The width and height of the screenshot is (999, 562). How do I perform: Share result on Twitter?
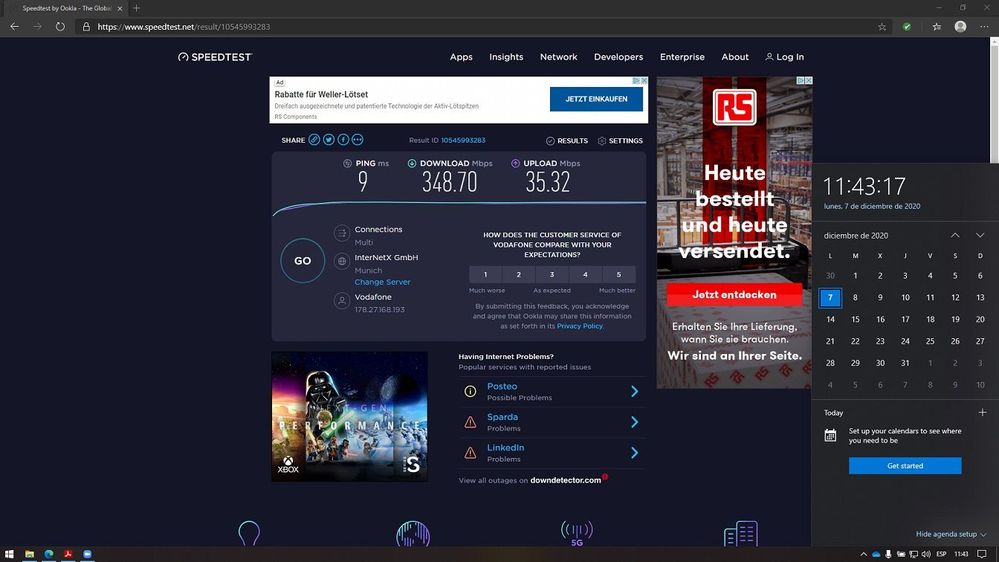329,140
